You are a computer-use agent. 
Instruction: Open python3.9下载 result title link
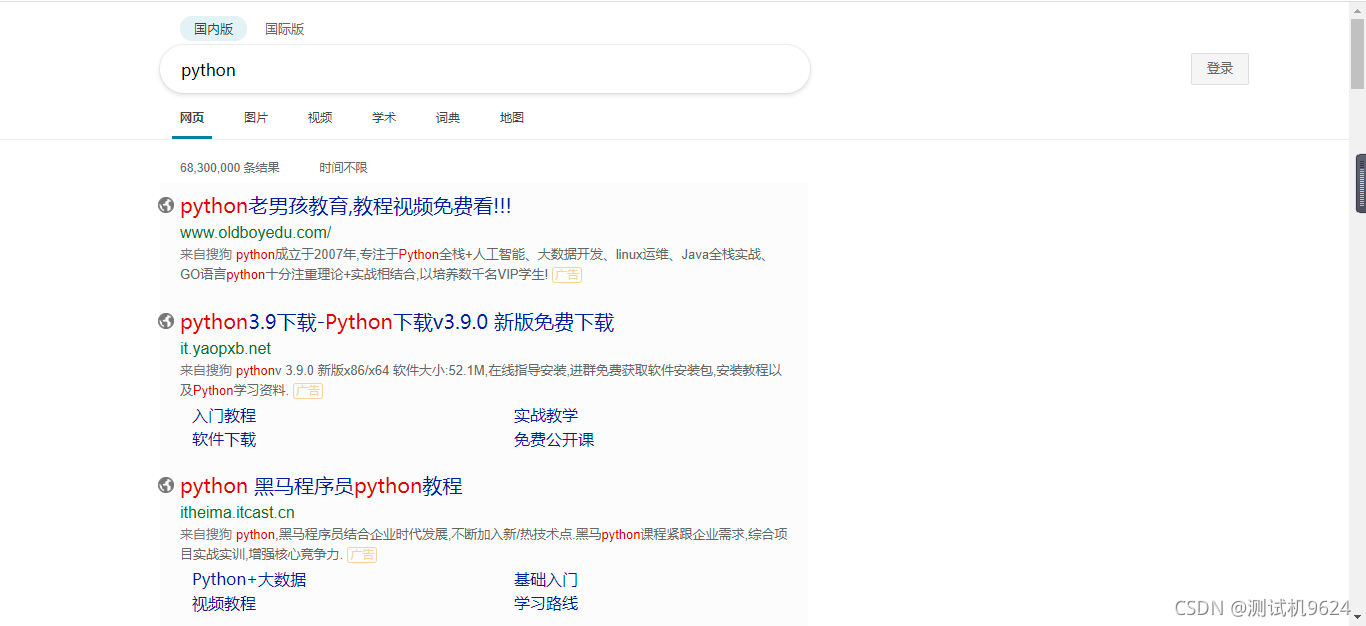(x=397, y=322)
